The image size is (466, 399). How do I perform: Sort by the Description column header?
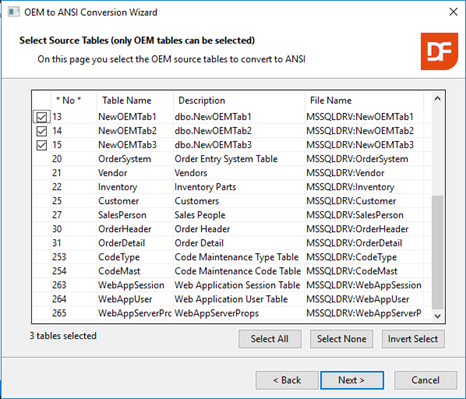pos(239,100)
